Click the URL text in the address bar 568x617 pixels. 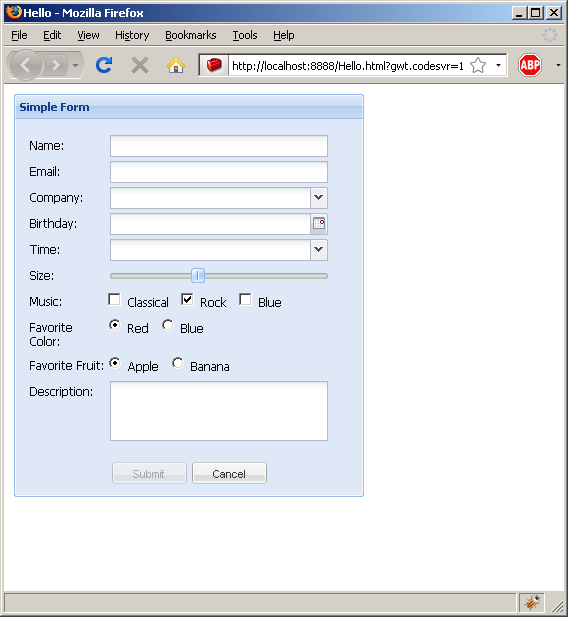pos(348,66)
